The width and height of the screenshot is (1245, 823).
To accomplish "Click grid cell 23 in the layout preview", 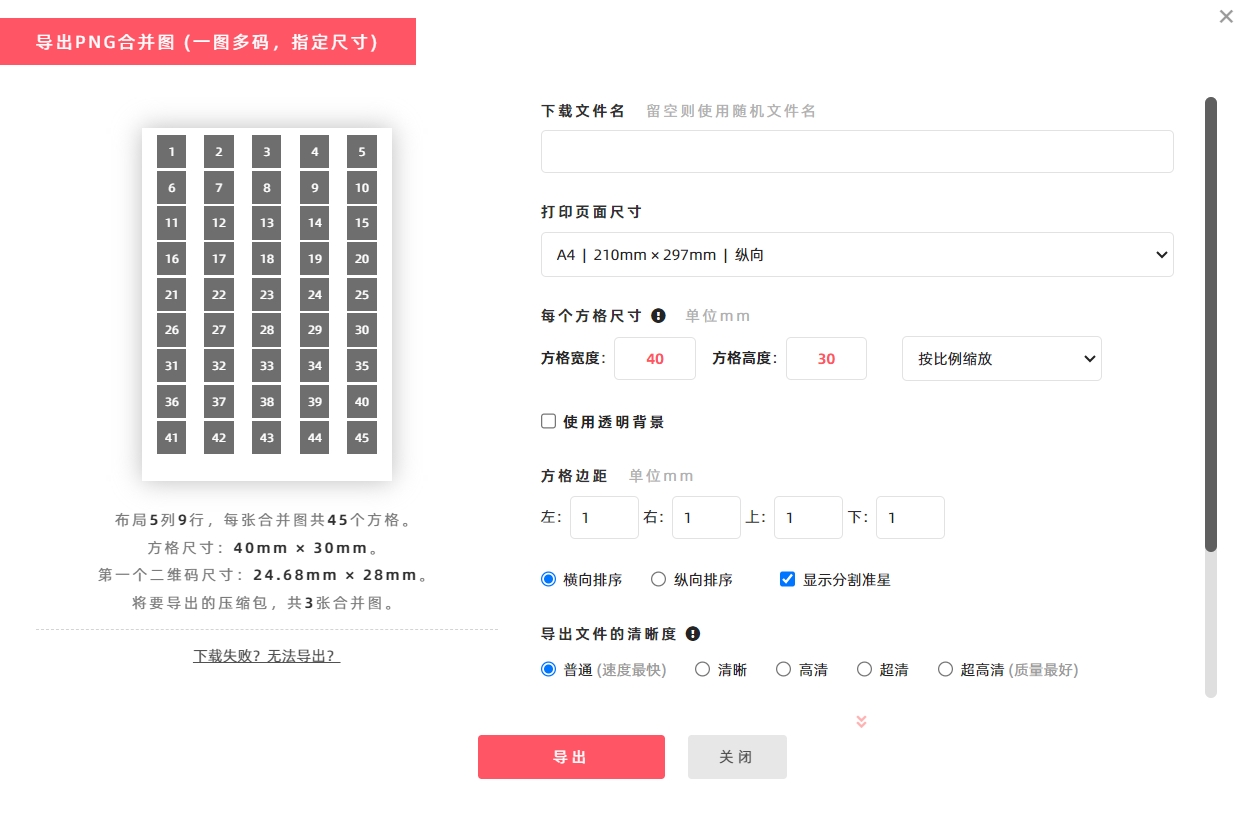I will click(267, 295).
